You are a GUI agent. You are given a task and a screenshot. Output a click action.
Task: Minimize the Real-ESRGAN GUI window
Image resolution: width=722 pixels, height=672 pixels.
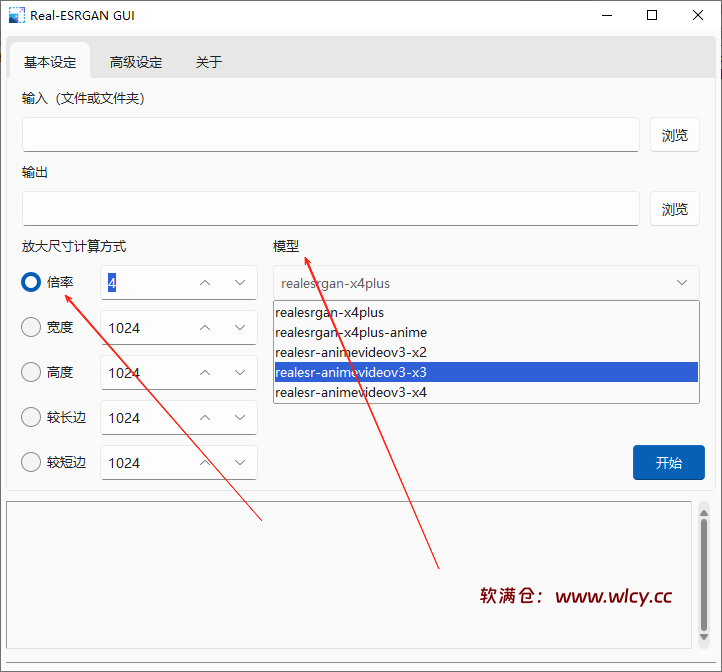(x=607, y=15)
